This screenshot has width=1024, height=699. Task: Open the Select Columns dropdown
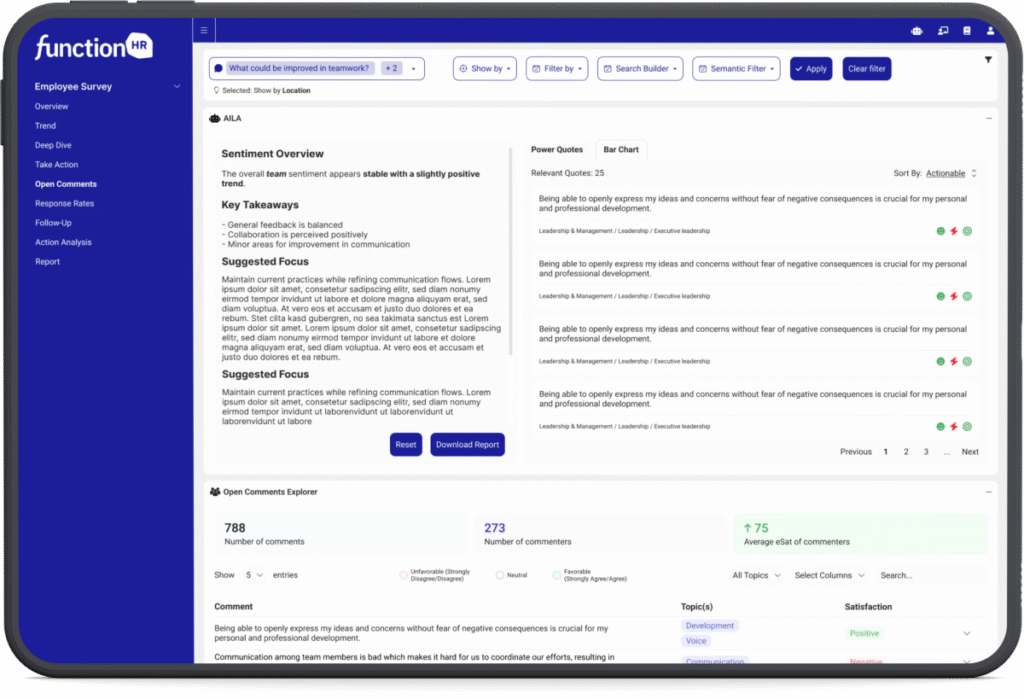[829, 575]
